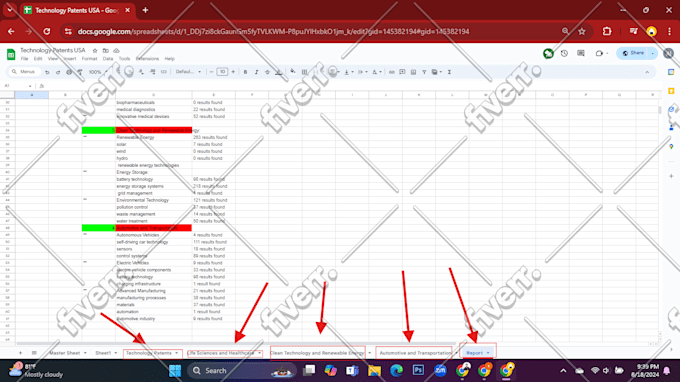This screenshot has width=680, height=382.
Task: Increase font size with plus button
Action: click(233, 72)
